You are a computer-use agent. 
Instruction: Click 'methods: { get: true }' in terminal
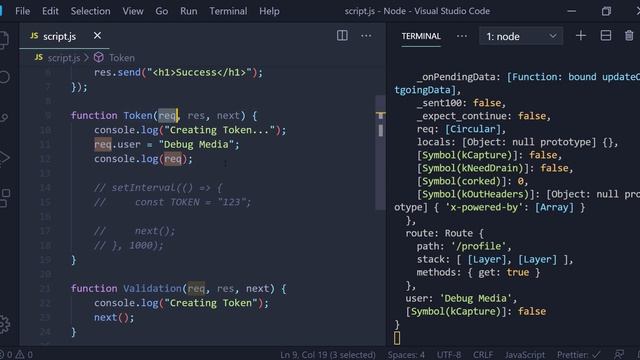pos(478,273)
